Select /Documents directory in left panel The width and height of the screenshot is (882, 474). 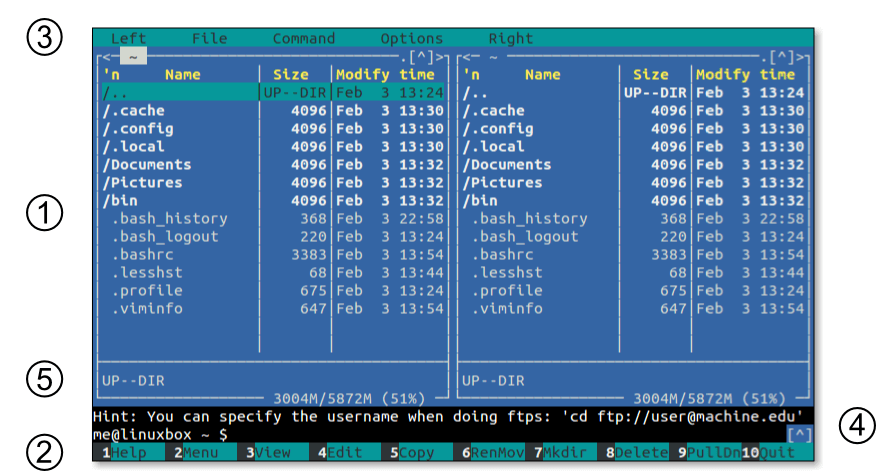[x=273, y=164]
